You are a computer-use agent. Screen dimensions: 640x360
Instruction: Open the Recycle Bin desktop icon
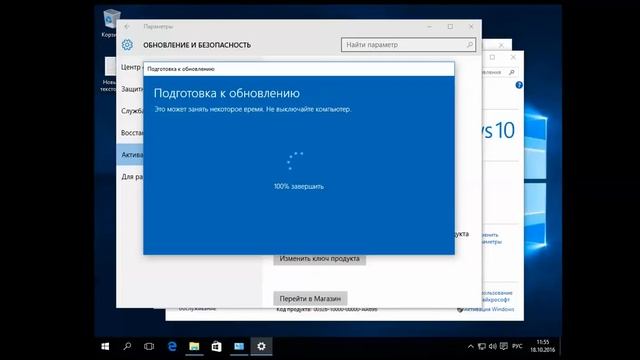click(110, 23)
